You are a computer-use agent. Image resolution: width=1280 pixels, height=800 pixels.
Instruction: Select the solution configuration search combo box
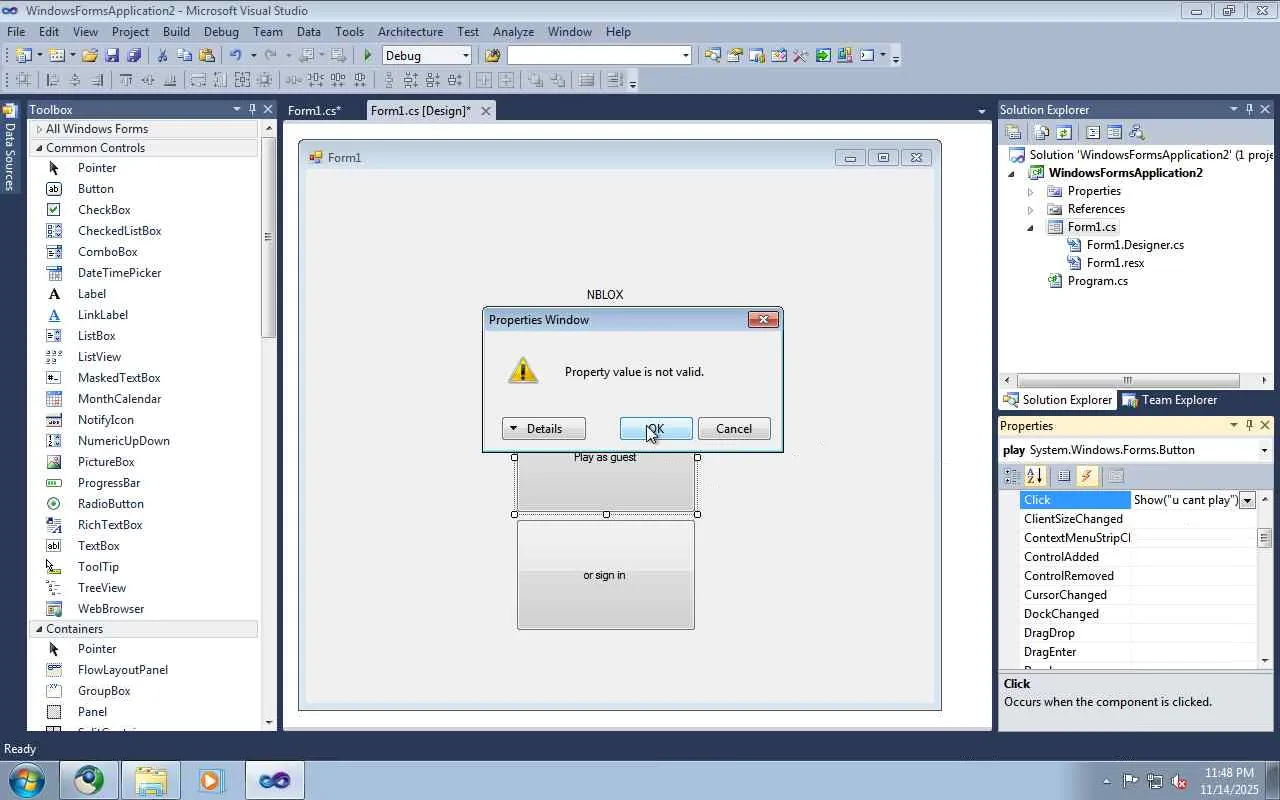tap(599, 56)
